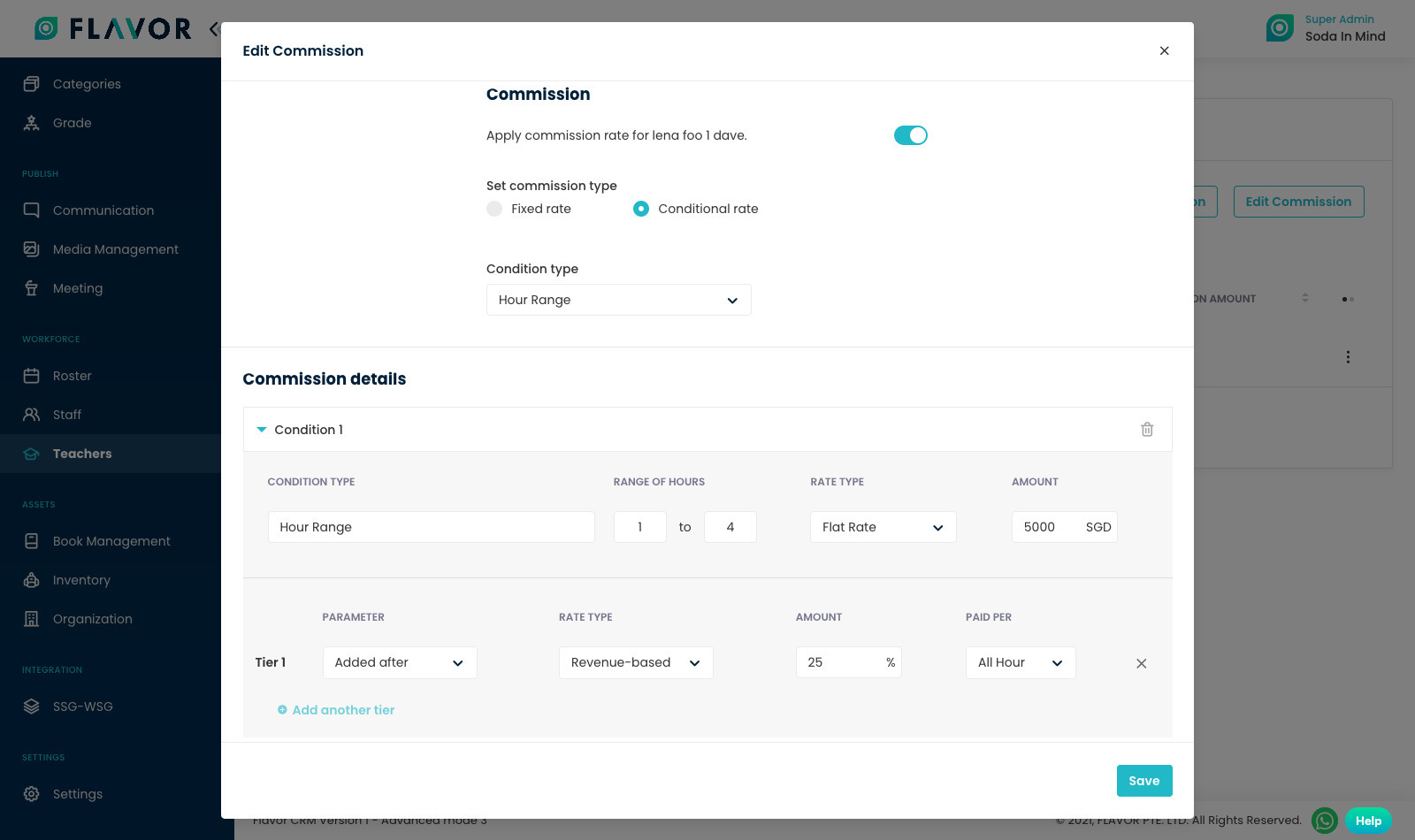Save the commission changes
1415x840 pixels.
click(1143, 781)
